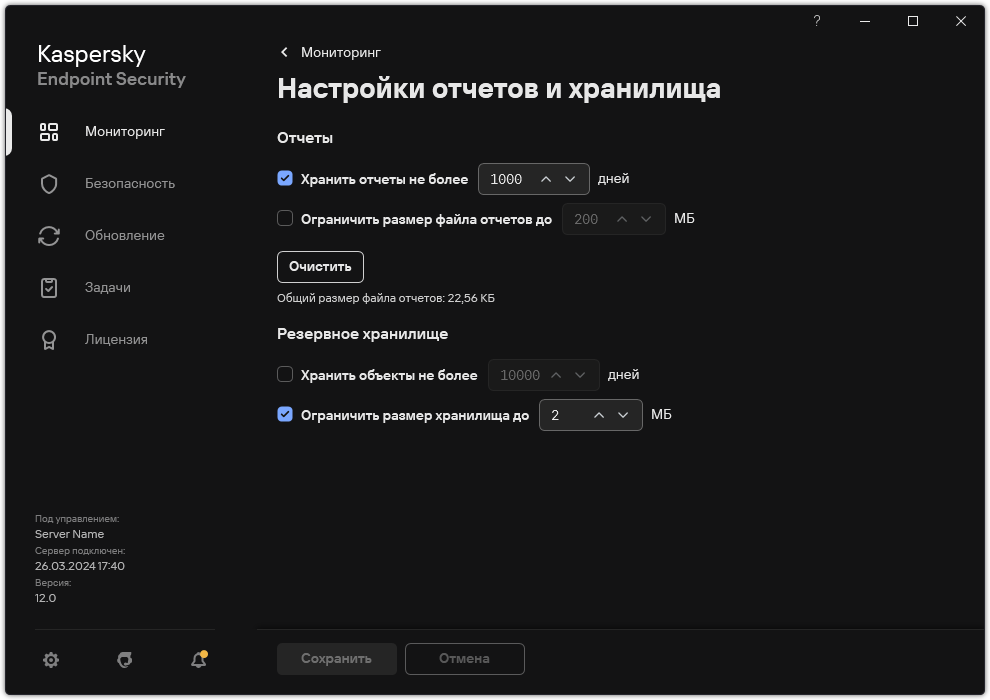990x700 pixels.
Task: Open help via question mark
Action: [816, 20]
